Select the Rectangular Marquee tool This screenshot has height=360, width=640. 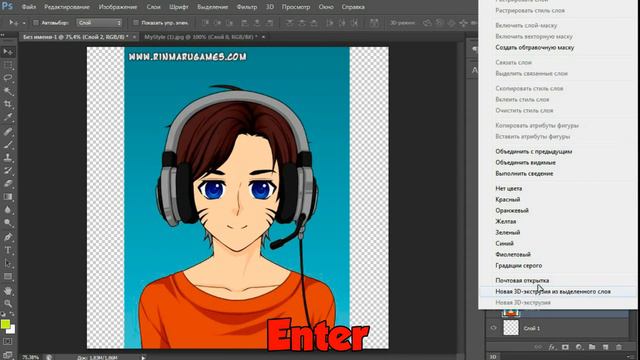click(x=8, y=65)
